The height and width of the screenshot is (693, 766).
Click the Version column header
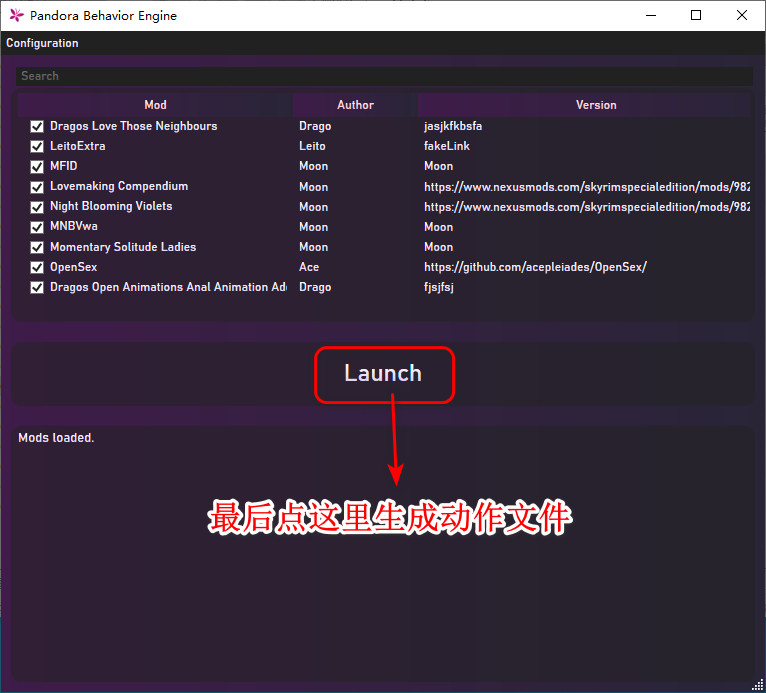(595, 105)
